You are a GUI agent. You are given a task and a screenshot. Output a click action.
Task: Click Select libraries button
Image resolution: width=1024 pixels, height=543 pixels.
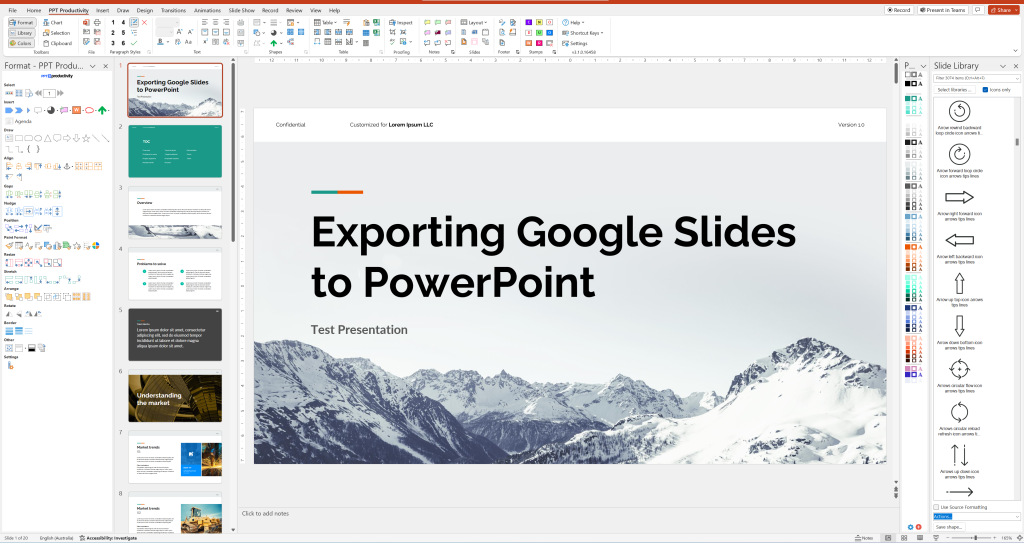tap(955, 90)
